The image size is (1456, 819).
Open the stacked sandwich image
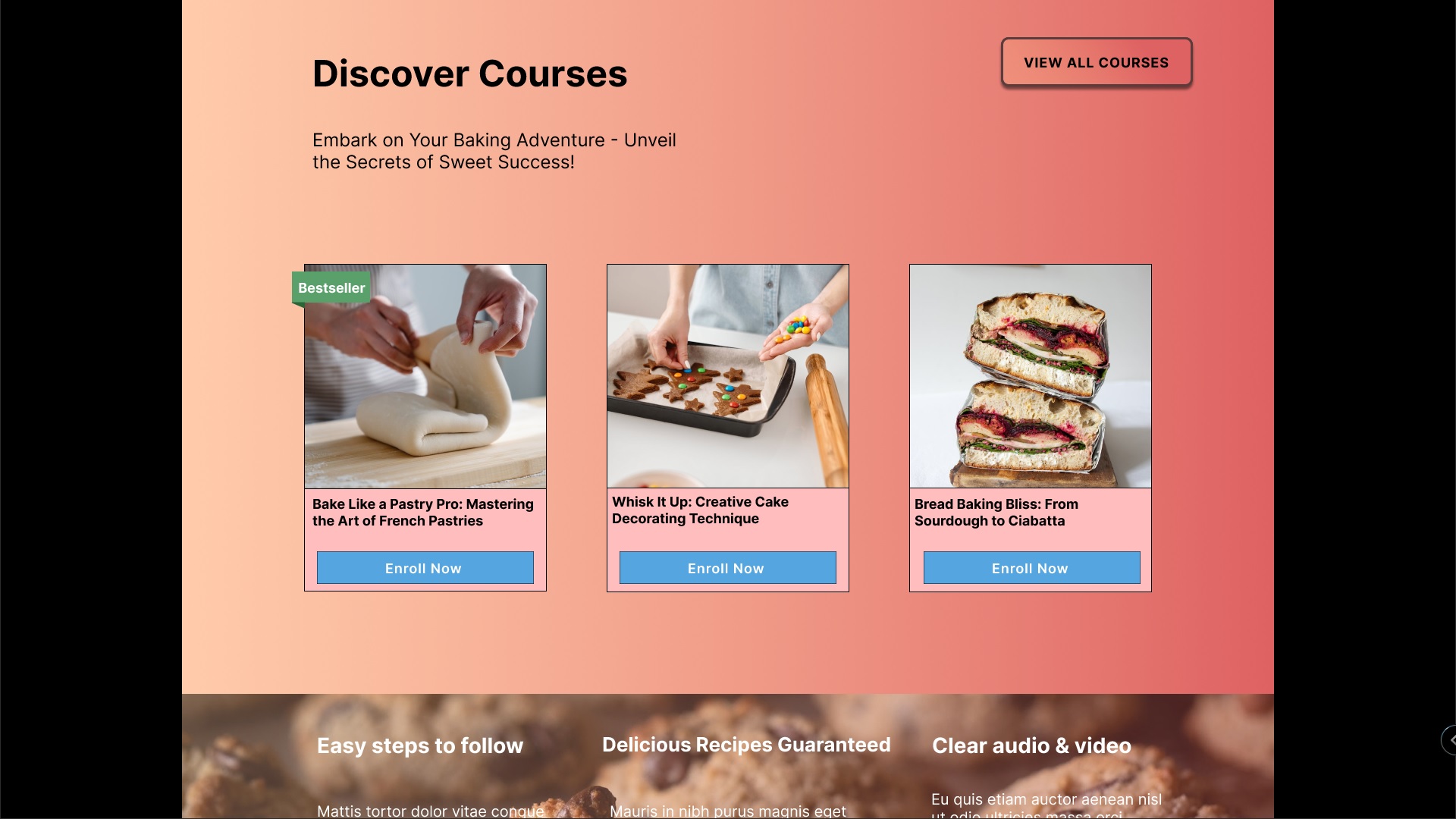pyautogui.click(x=1031, y=376)
